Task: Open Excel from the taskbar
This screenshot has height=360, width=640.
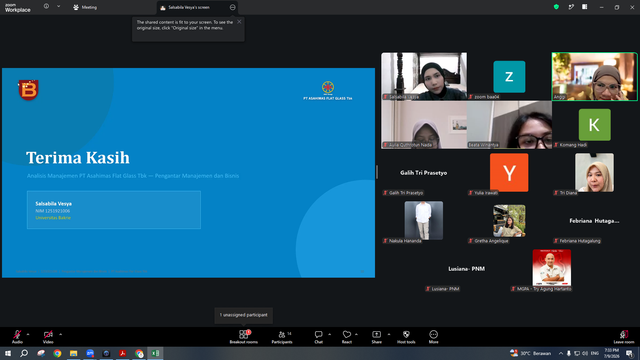Action: [x=156, y=353]
